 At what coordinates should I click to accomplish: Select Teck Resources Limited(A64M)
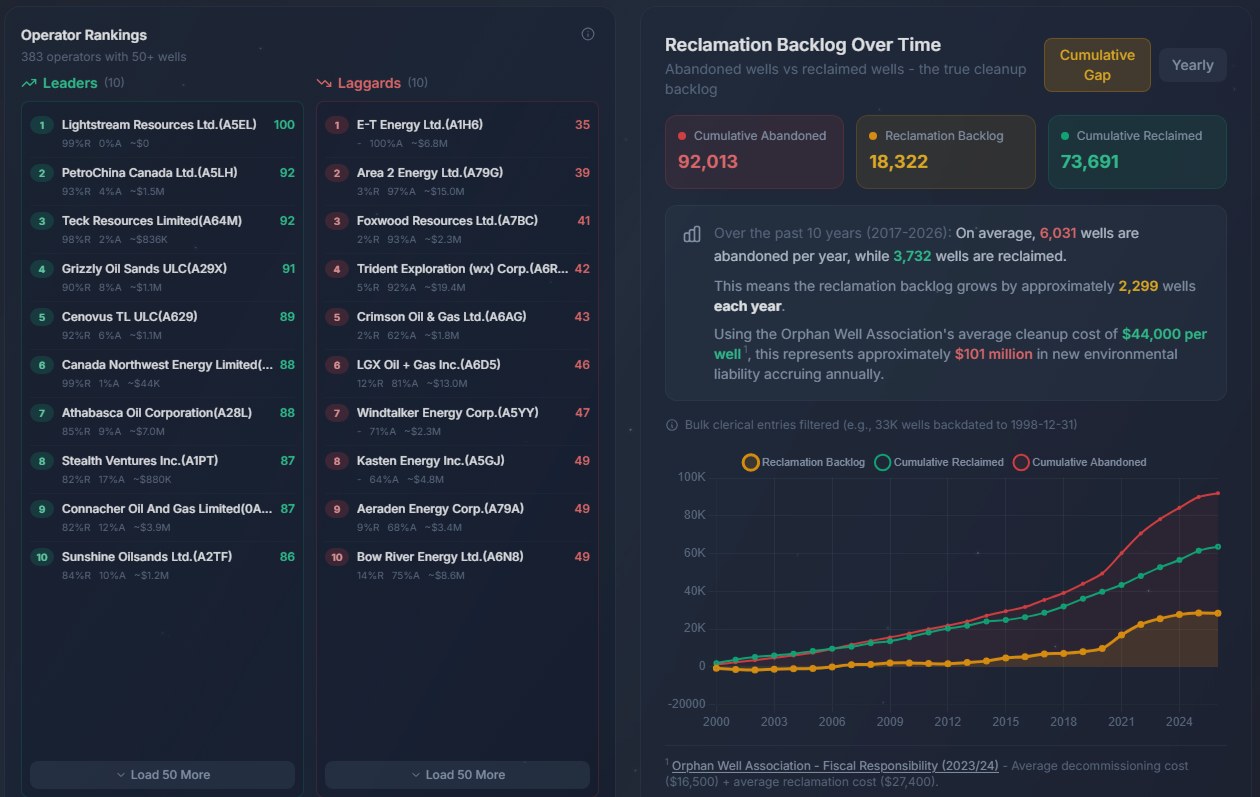click(162, 229)
